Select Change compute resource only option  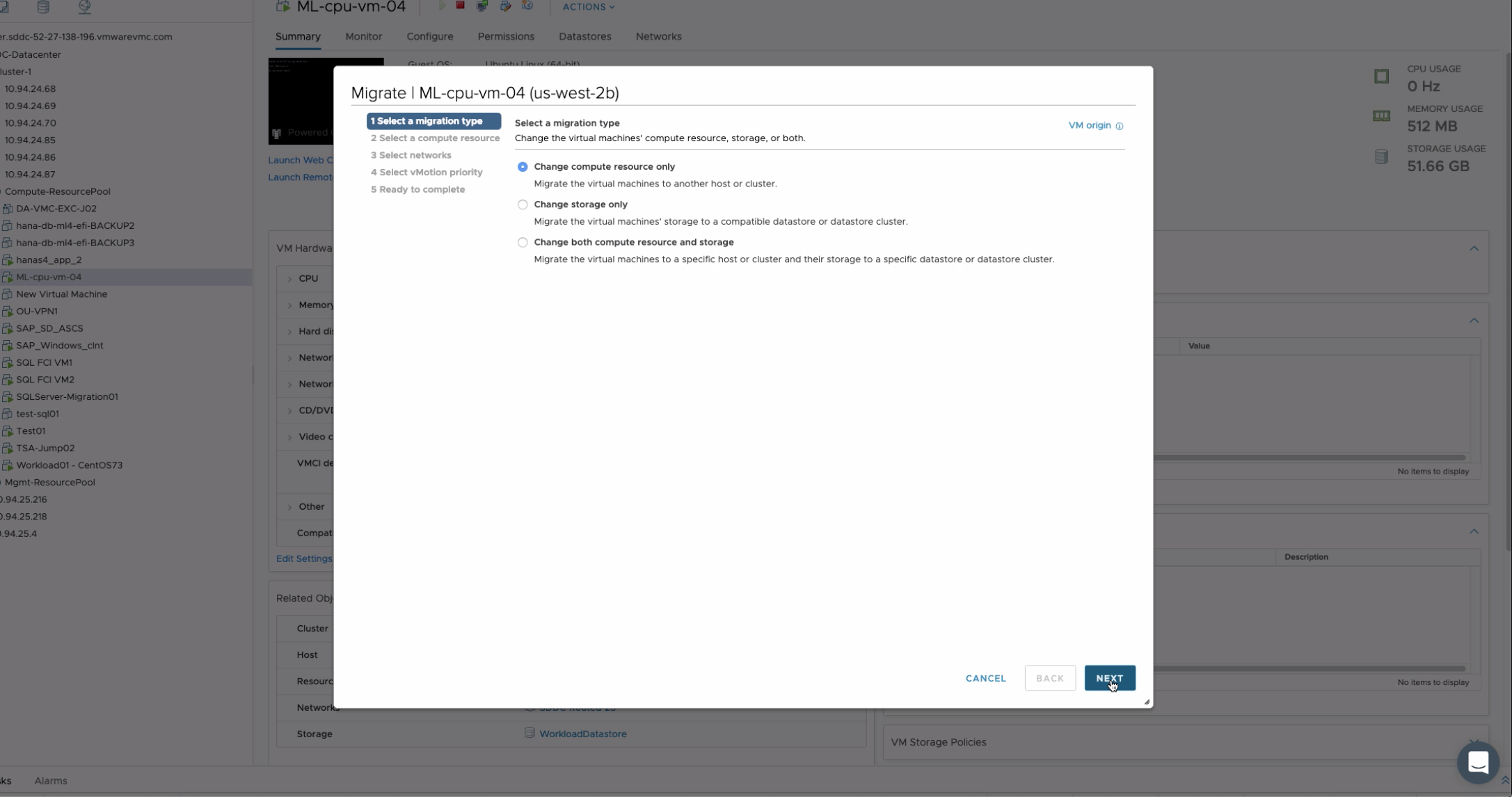click(523, 167)
